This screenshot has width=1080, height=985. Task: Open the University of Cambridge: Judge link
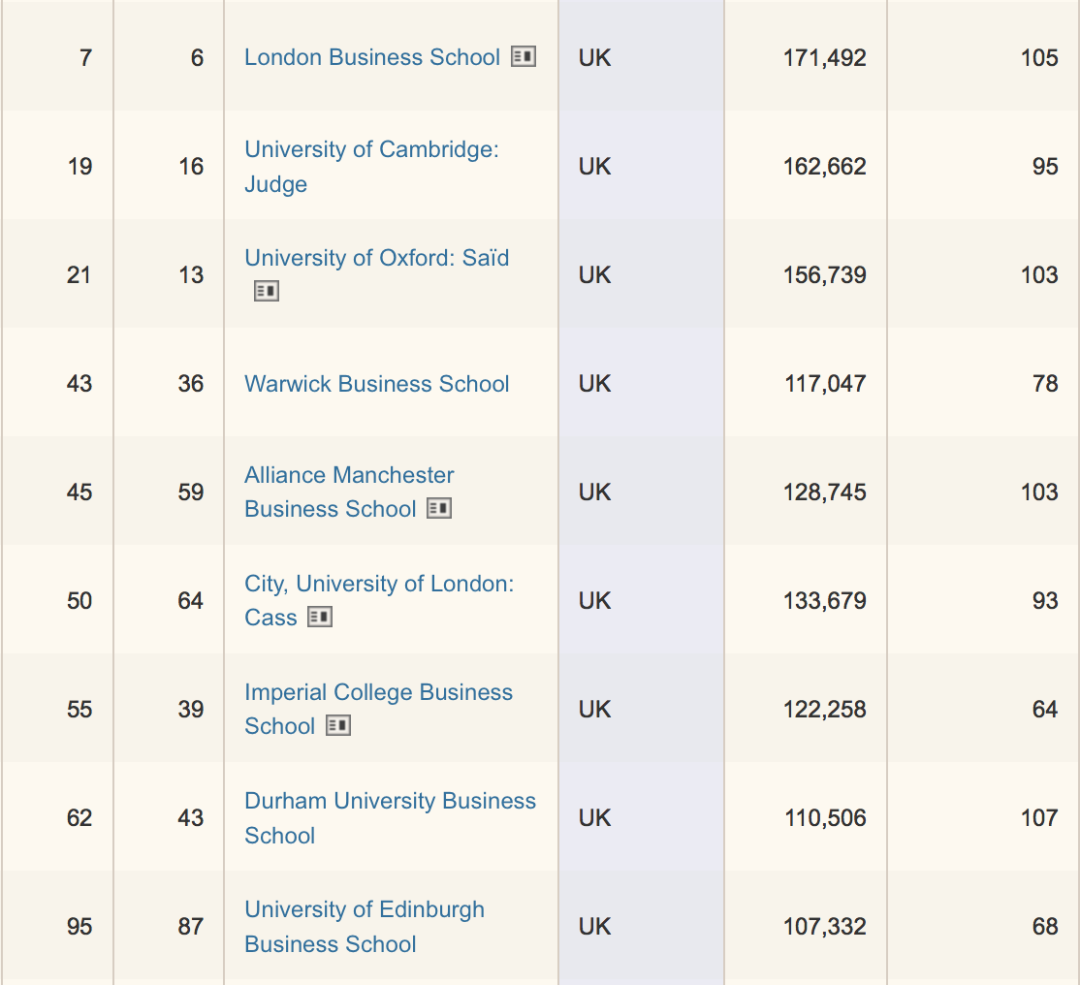[371, 167]
